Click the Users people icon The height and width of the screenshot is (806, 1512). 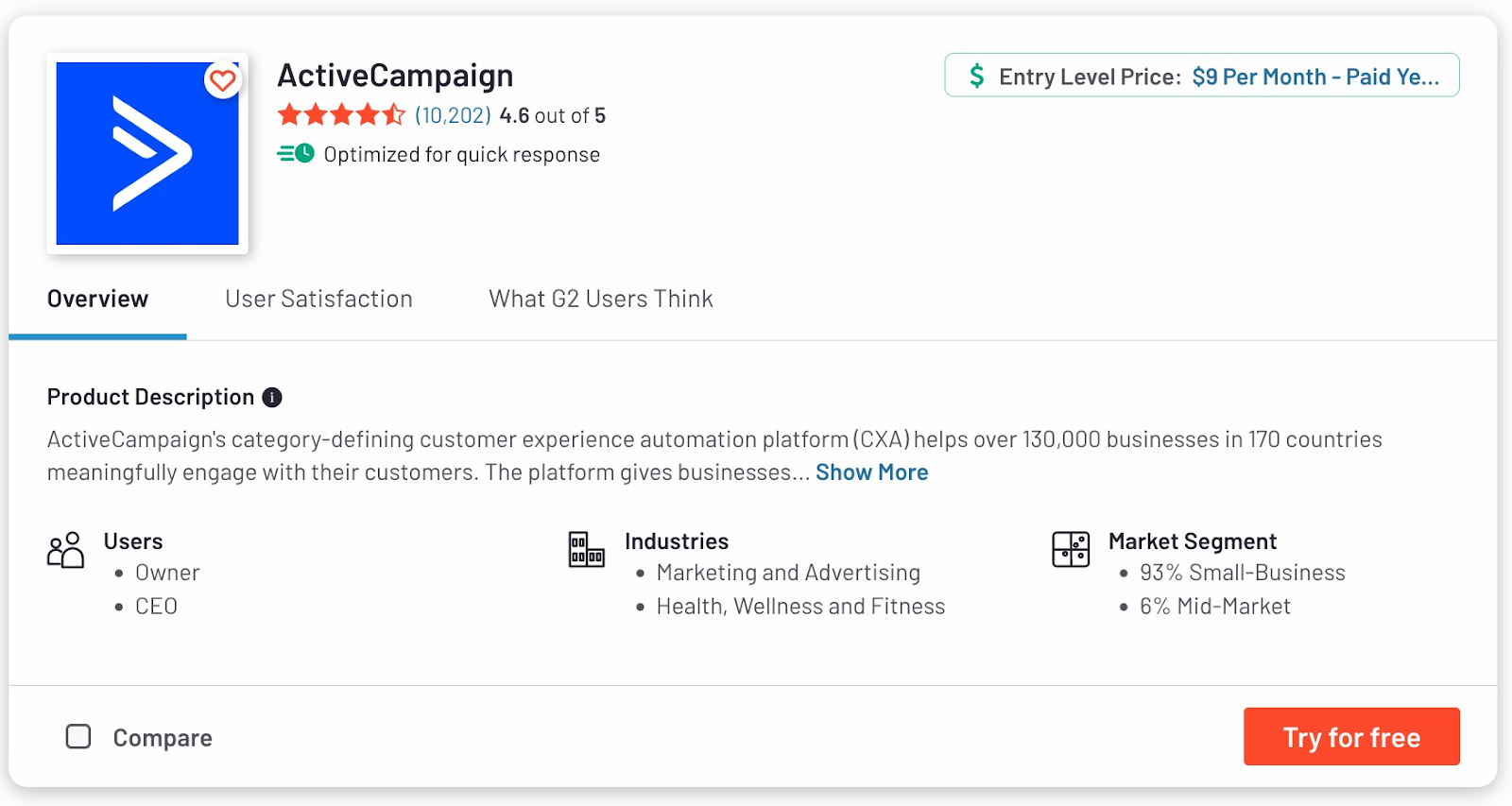pyautogui.click(x=65, y=550)
